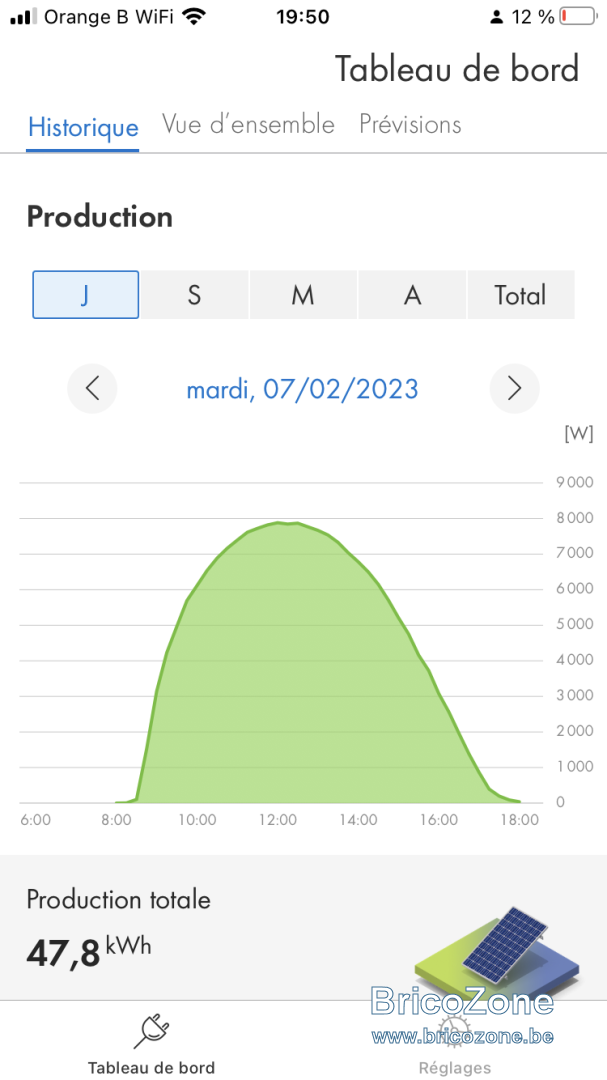The height and width of the screenshot is (1080, 607).
Task: Tap the Tableau de bord page title
Action: click(457, 69)
